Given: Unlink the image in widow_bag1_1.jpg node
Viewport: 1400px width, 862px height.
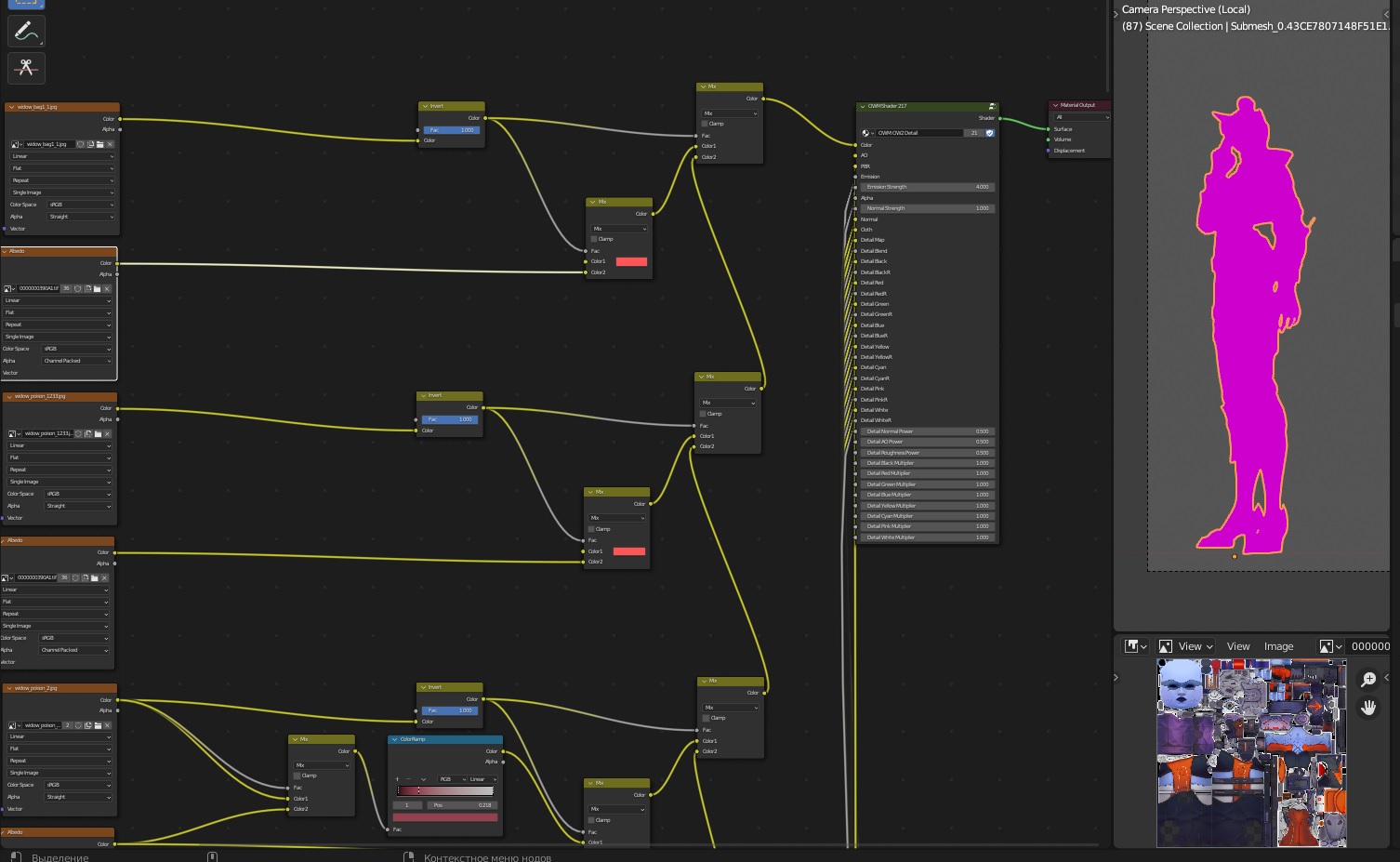Looking at the screenshot, I should (110, 144).
